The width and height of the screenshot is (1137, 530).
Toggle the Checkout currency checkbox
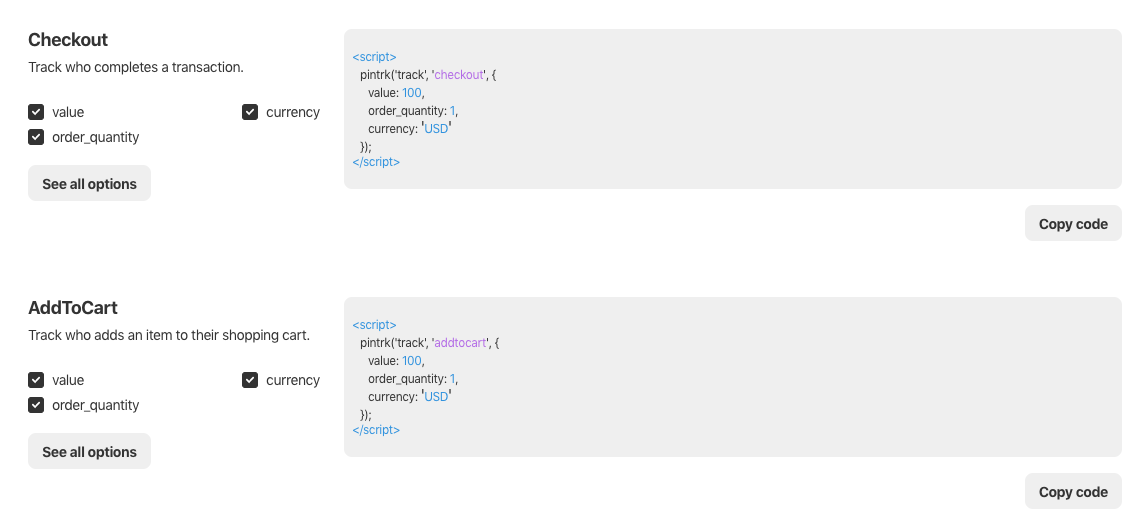pos(250,112)
